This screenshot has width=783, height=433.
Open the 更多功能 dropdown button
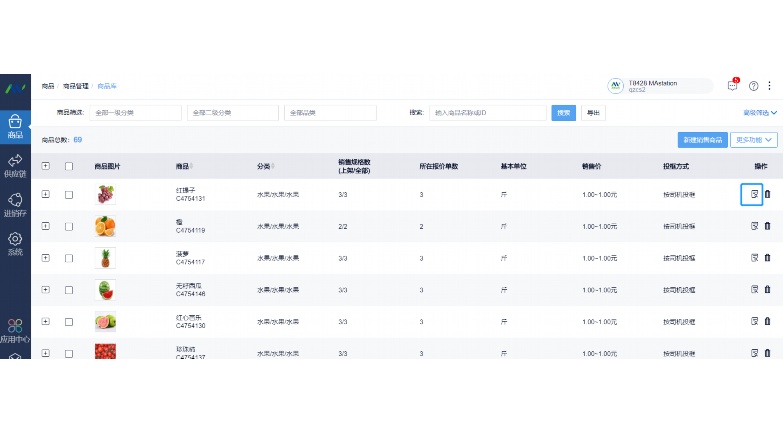point(754,140)
